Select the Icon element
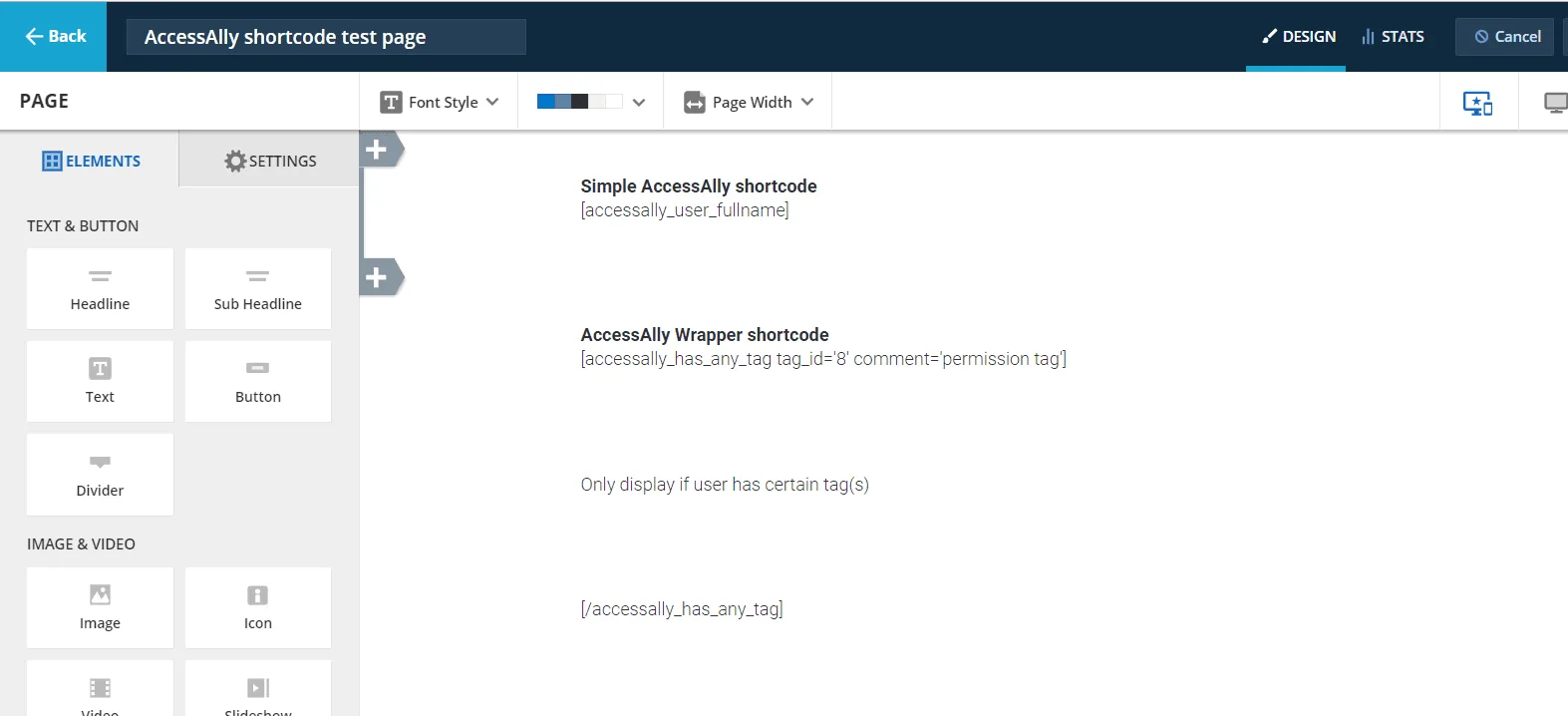This screenshot has width=1568, height=716. [x=257, y=607]
